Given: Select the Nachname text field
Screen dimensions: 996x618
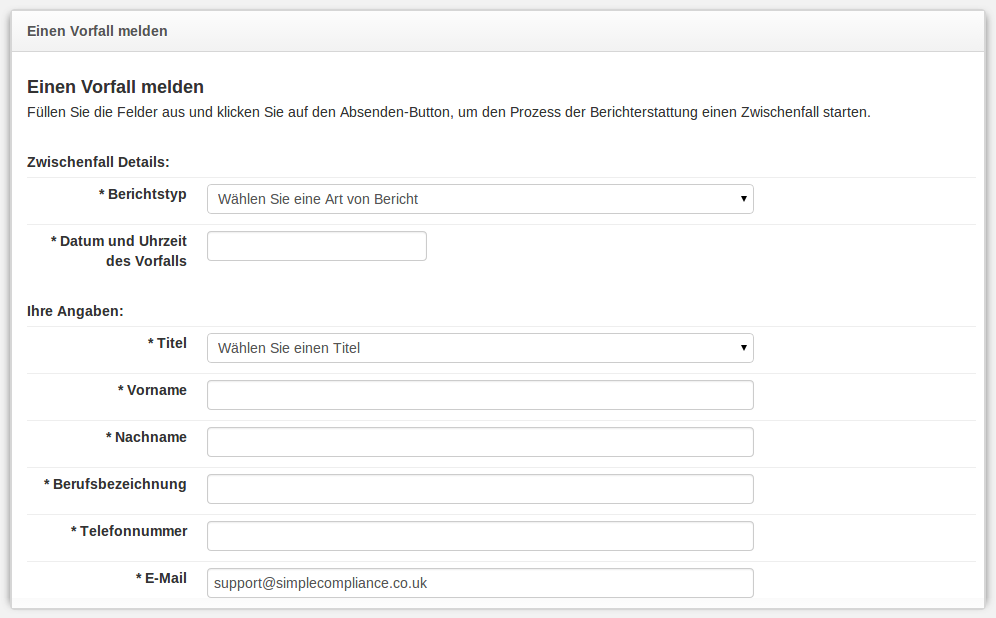Looking at the screenshot, I should (480, 442).
